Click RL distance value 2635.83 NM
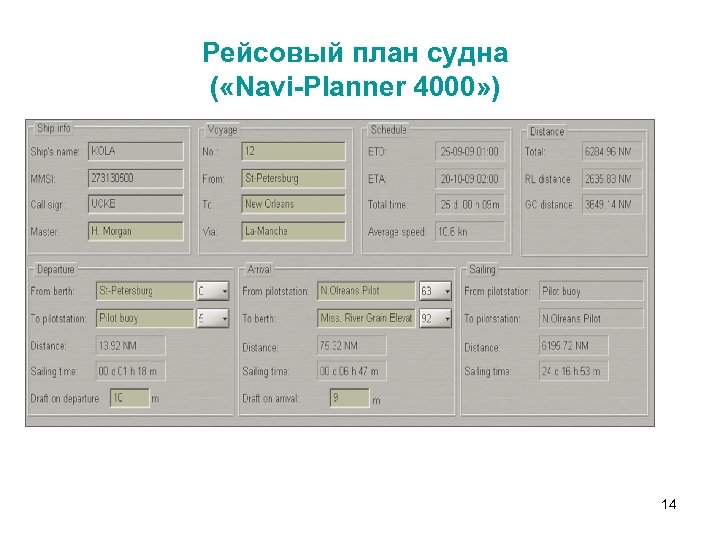Screen dimensions: 720x540 [x=612, y=179]
